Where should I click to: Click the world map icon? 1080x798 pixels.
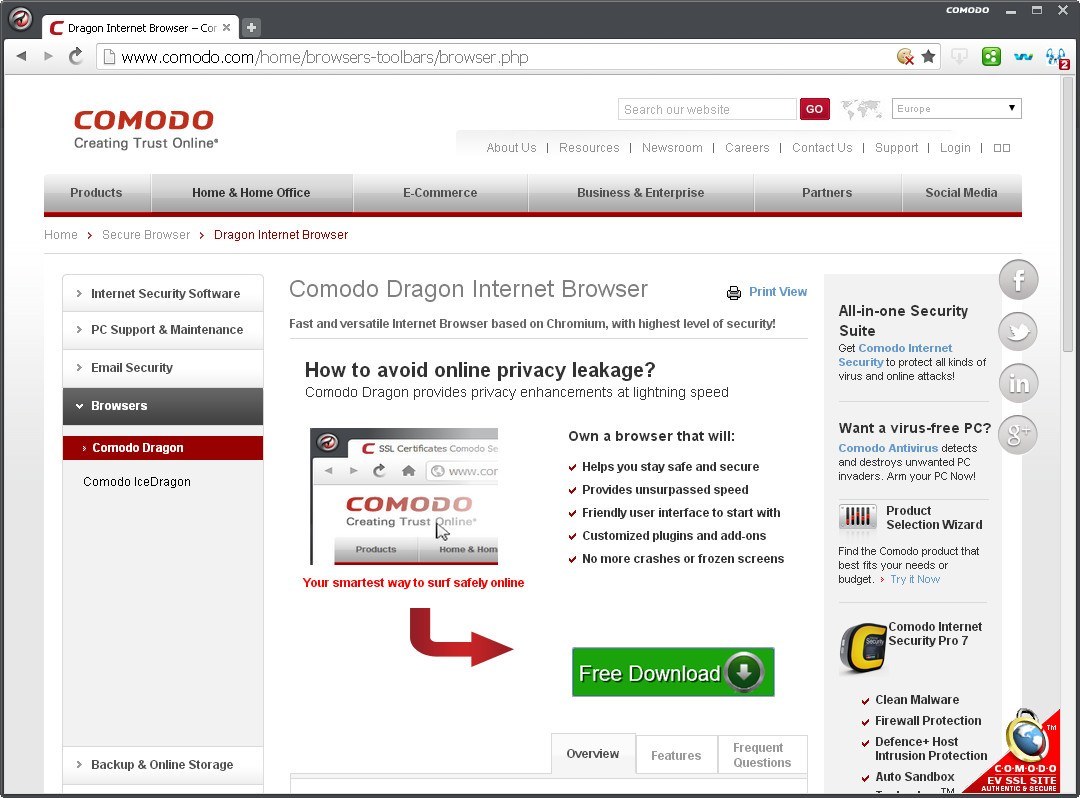click(861, 109)
